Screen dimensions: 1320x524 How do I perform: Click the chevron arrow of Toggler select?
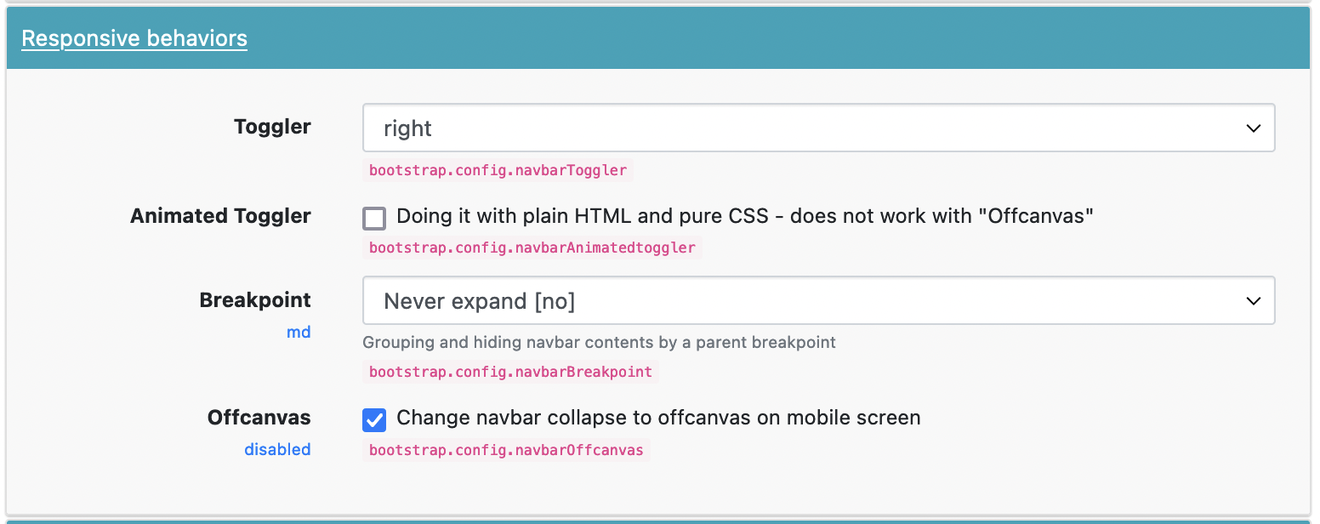pos(1253,128)
